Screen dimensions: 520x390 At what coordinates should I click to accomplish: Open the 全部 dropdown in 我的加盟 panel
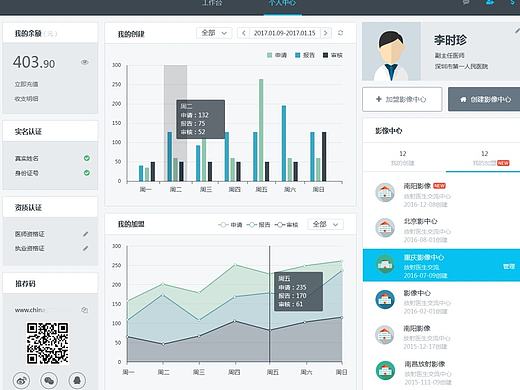(325, 224)
